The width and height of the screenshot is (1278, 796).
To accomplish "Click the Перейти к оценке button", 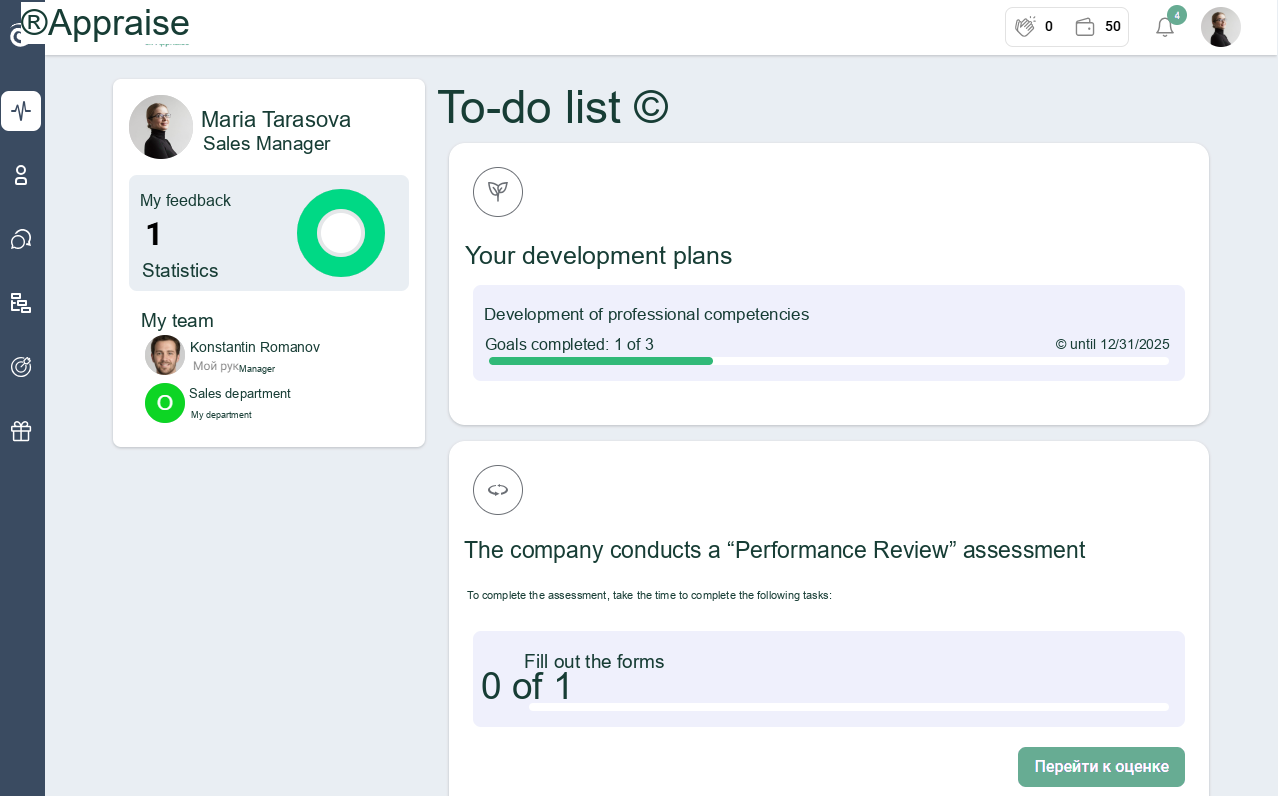I will pyautogui.click(x=1101, y=767).
